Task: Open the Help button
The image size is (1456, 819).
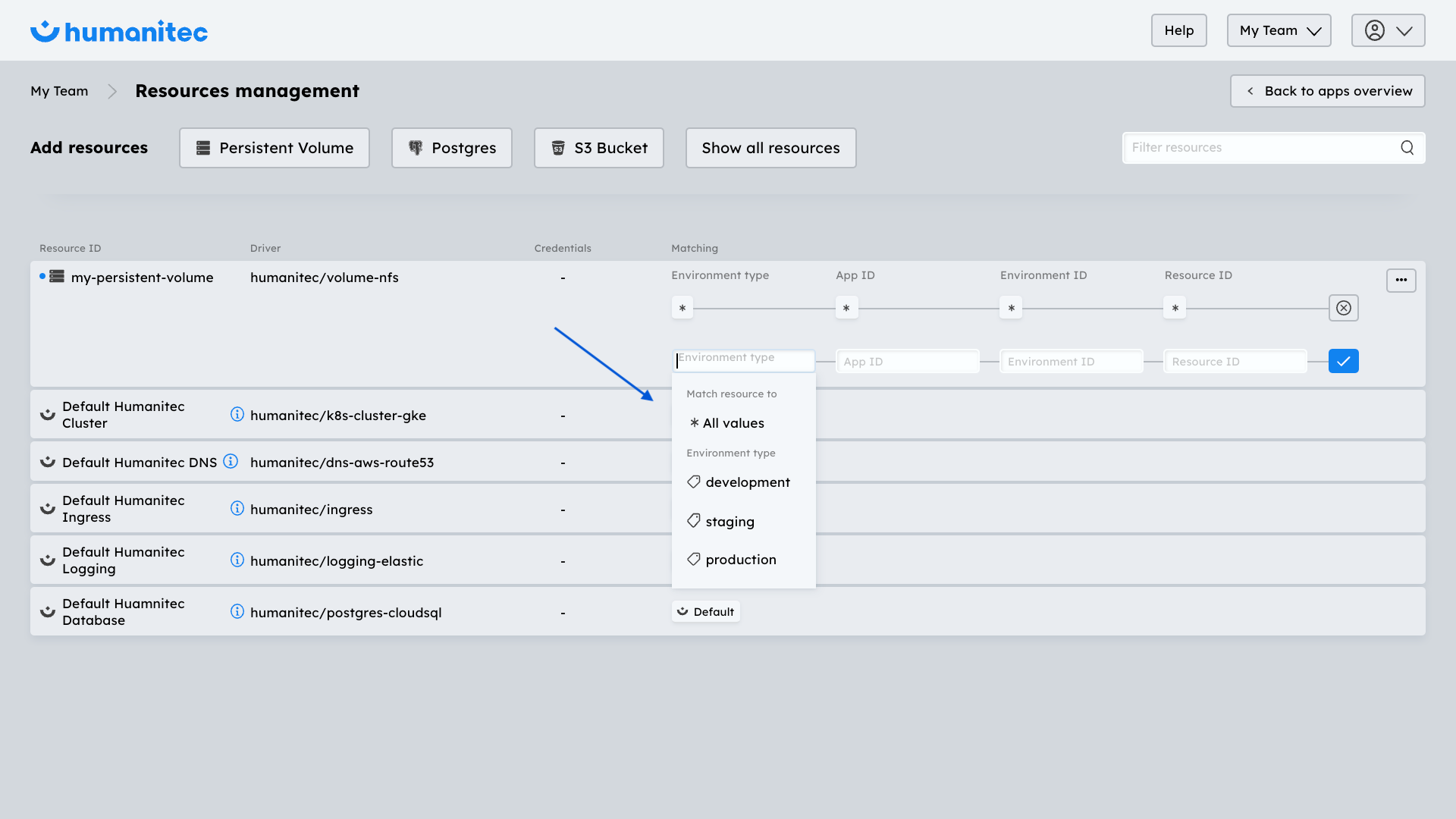Action: tap(1179, 30)
